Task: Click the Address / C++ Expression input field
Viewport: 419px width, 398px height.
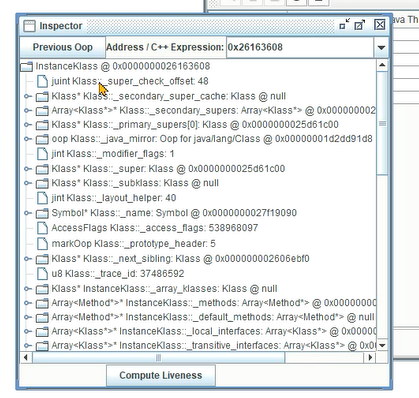Action: (x=300, y=47)
